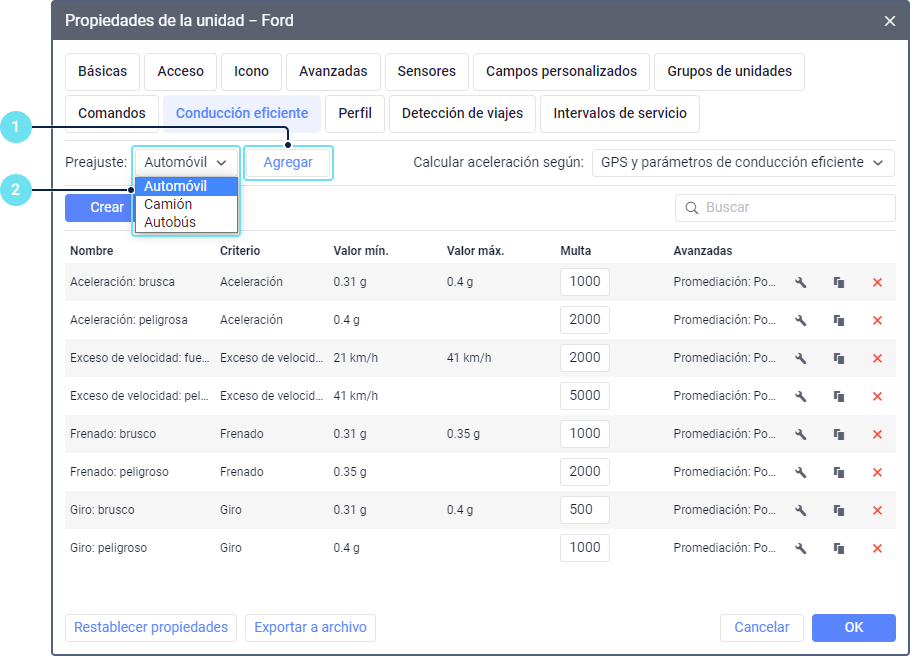Click the Buscar search field
This screenshot has width=910, height=656.
point(785,208)
